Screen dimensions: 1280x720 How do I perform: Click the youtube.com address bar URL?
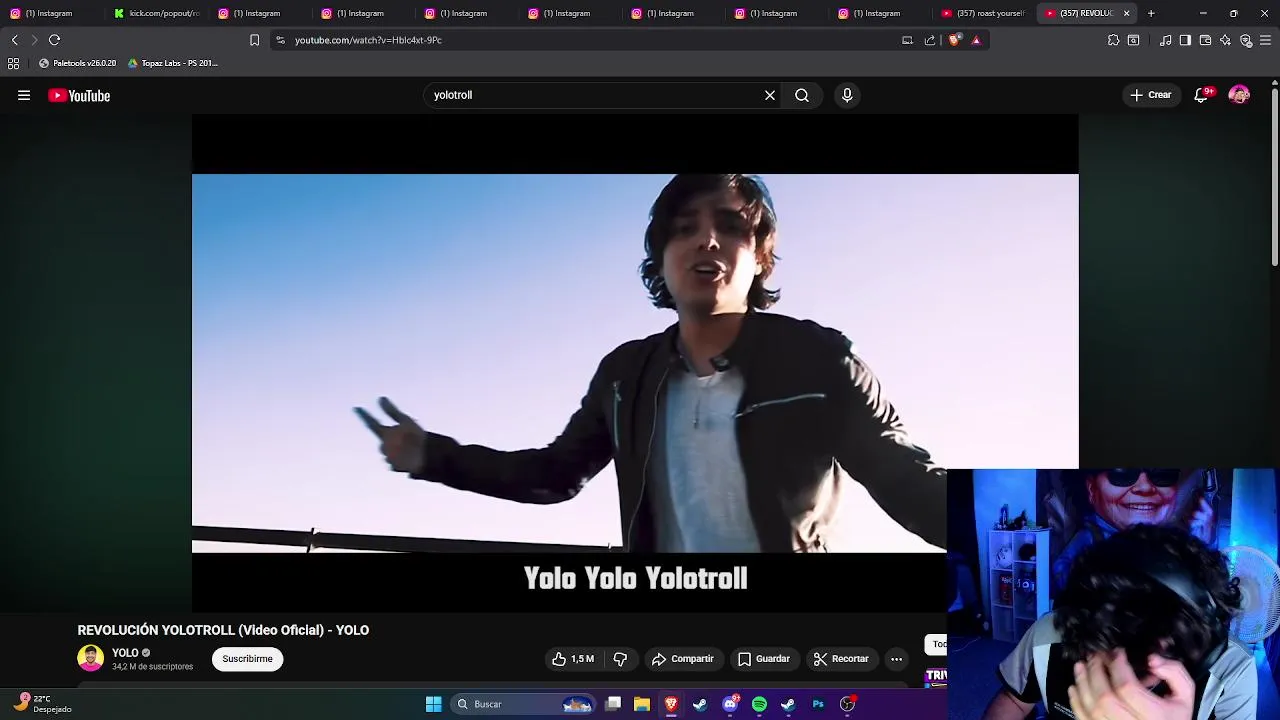[x=368, y=40]
